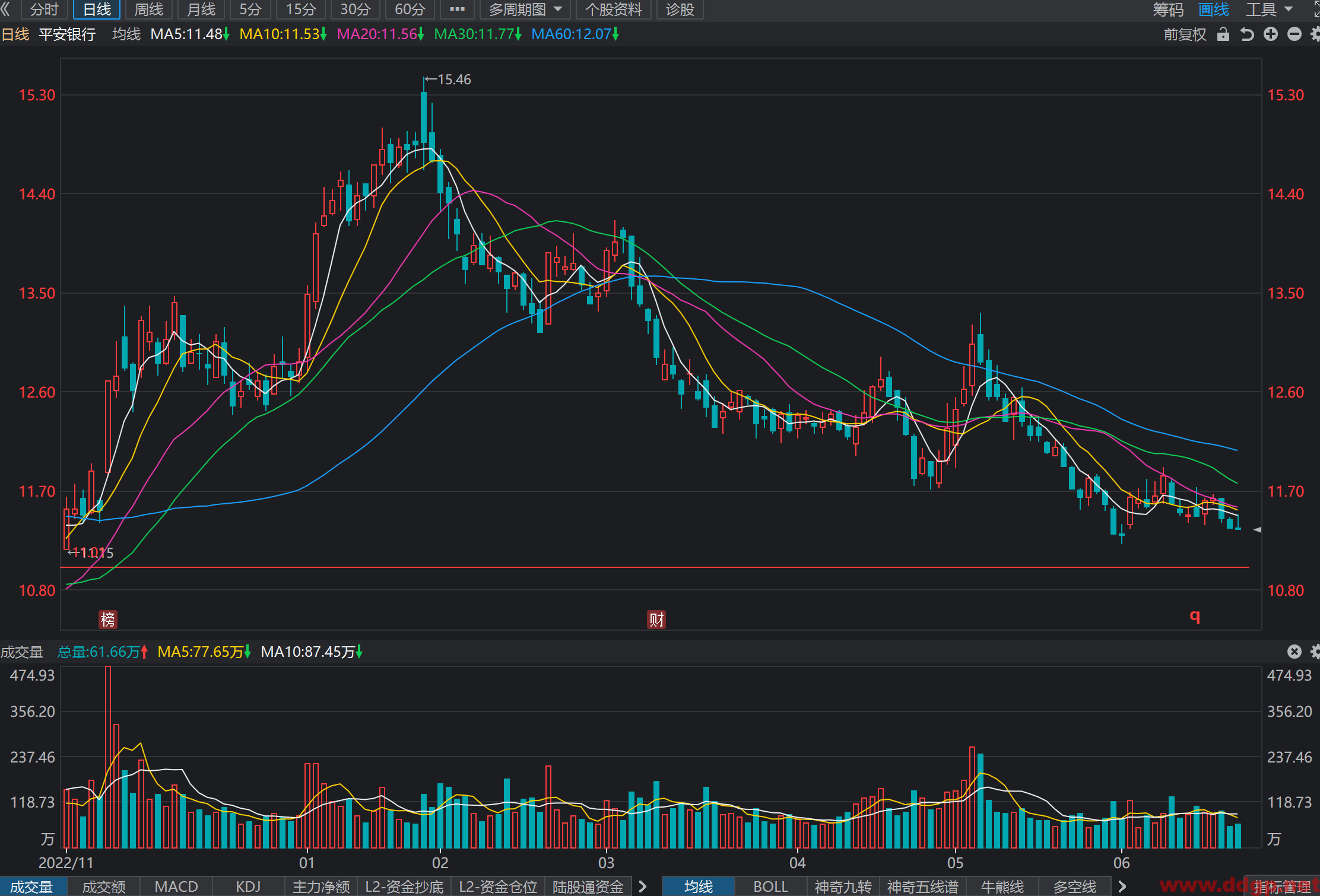This screenshot has width=1320, height=896.
Task: Click the 15.46 high price label
Action: [454, 80]
